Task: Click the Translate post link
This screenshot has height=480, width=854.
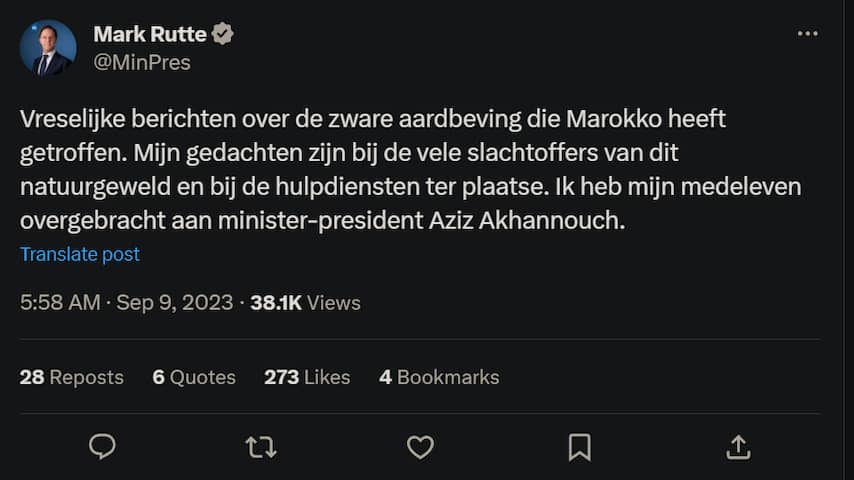Action: 80,254
